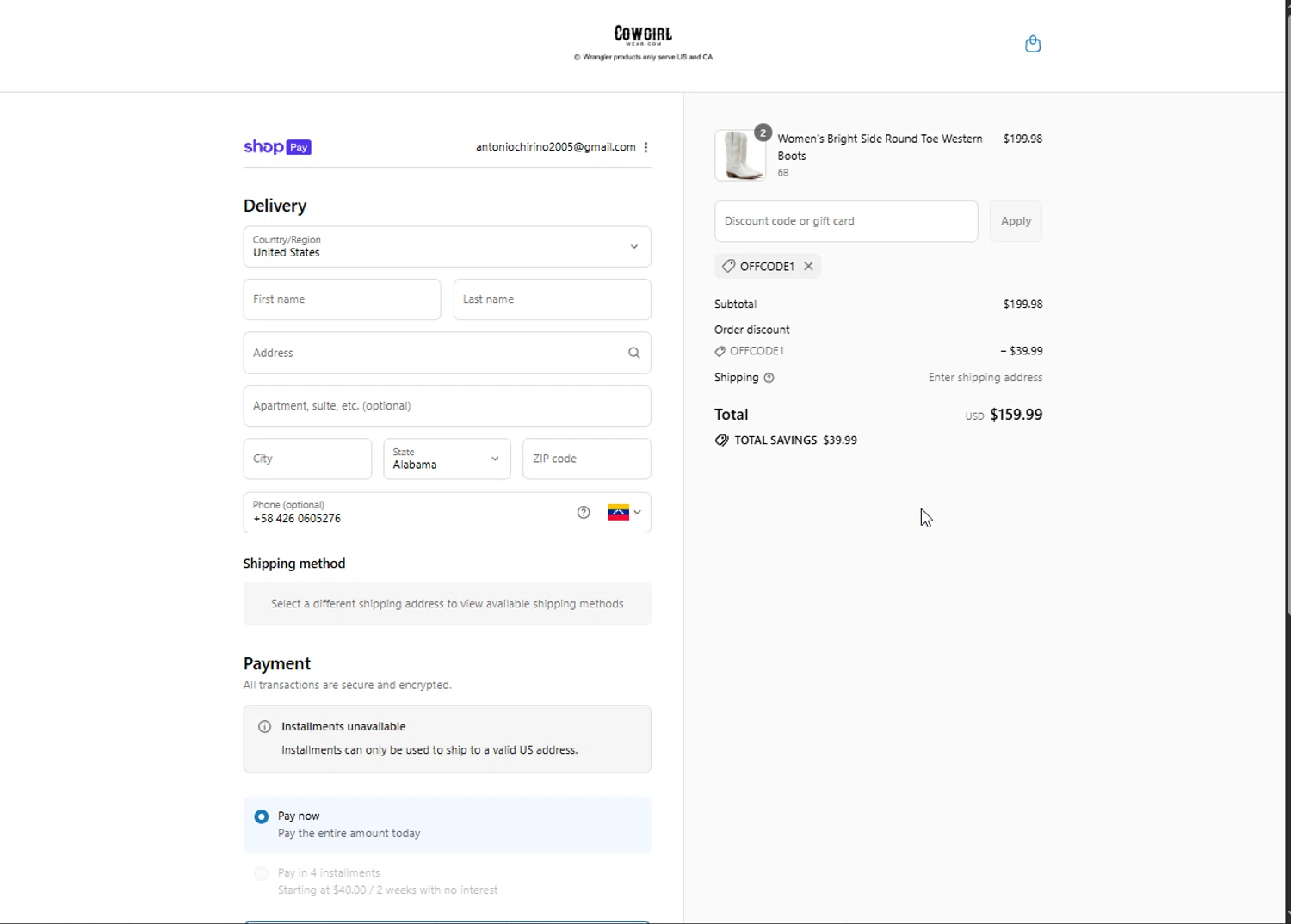Click 'Wrangler products only serve US and CA' notice

(643, 57)
